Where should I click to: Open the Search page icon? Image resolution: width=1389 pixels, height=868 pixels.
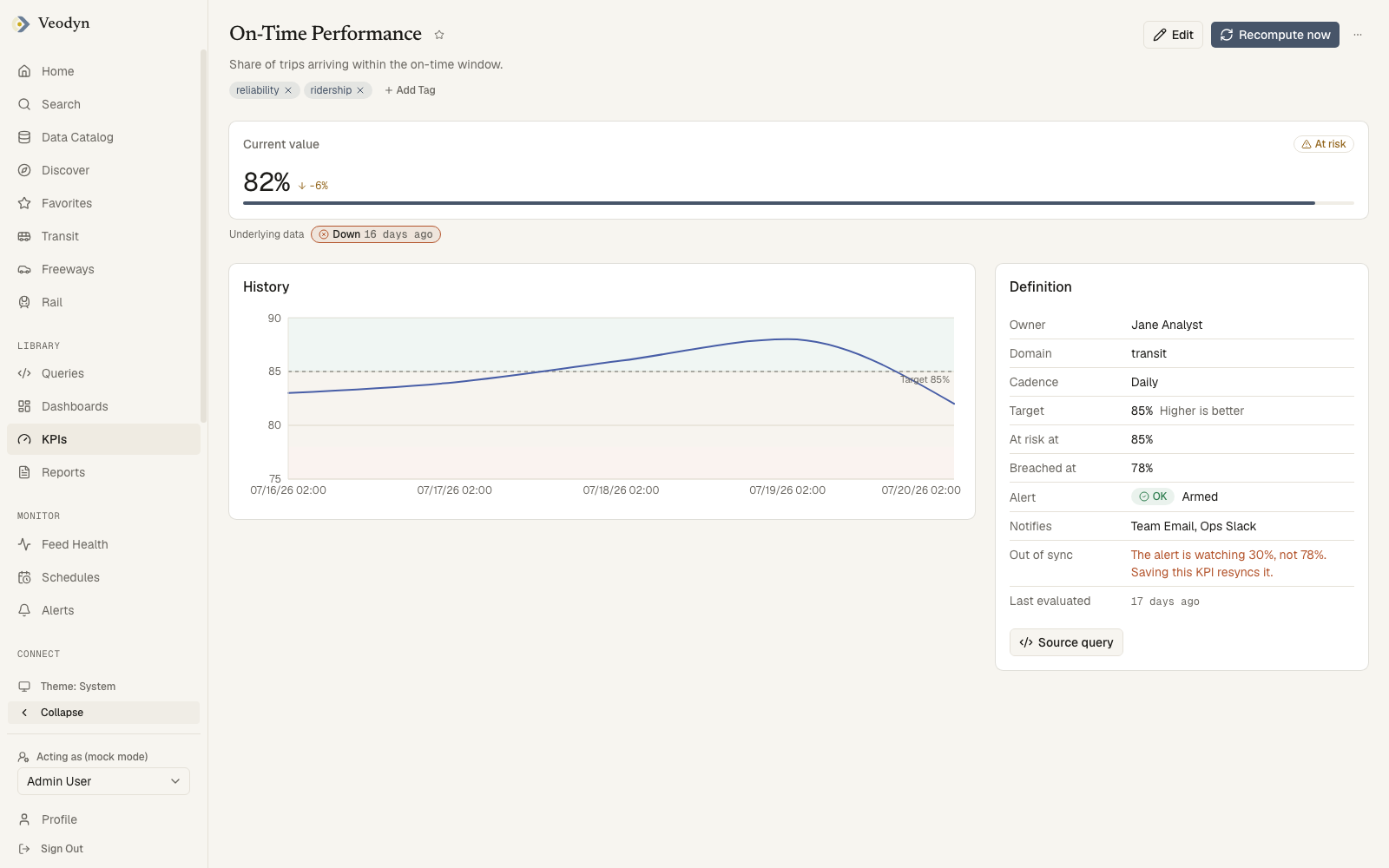click(24, 104)
